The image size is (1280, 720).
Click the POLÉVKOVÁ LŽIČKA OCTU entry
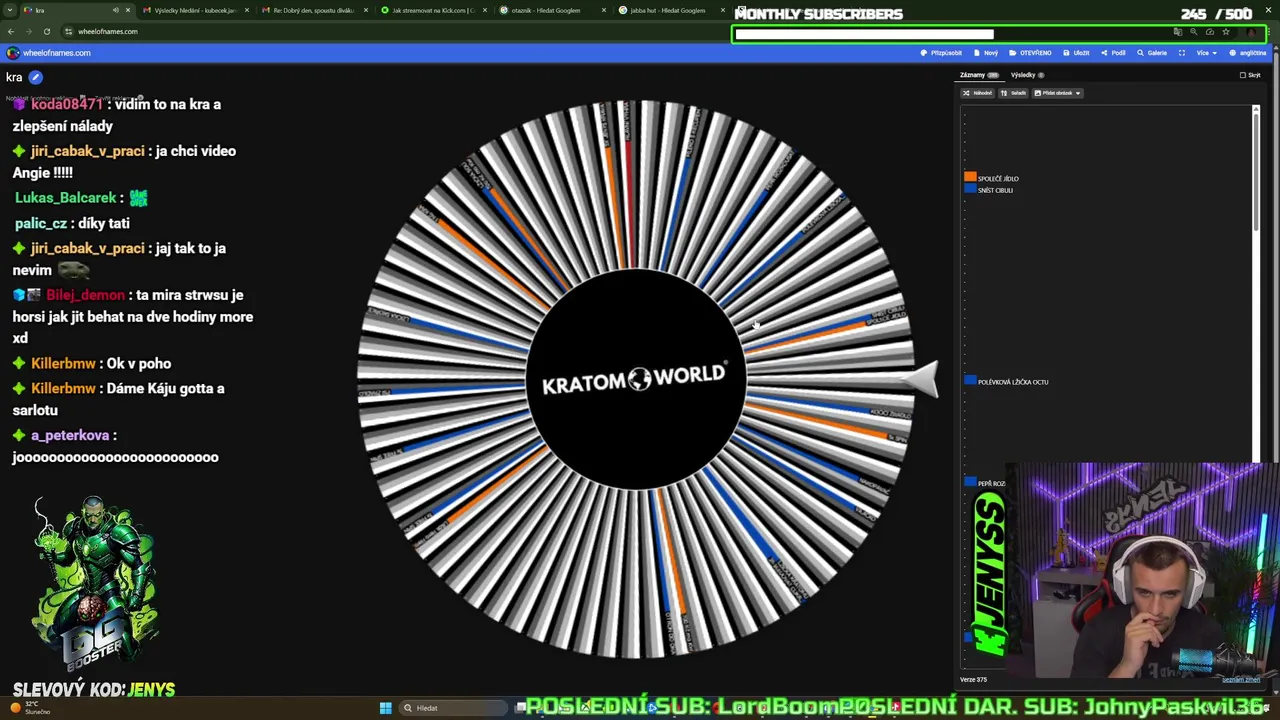[x=1013, y=382]
